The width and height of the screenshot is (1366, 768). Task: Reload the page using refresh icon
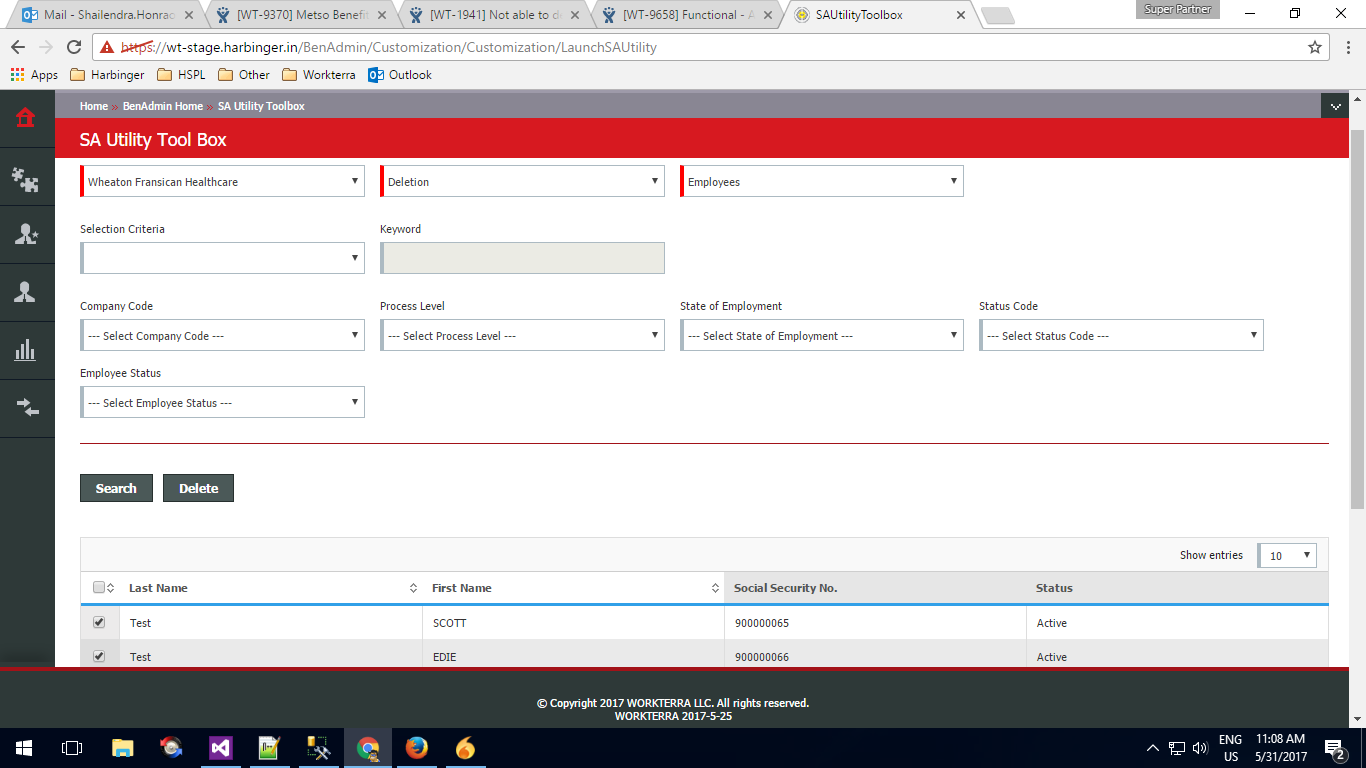(x=73, y=47)
